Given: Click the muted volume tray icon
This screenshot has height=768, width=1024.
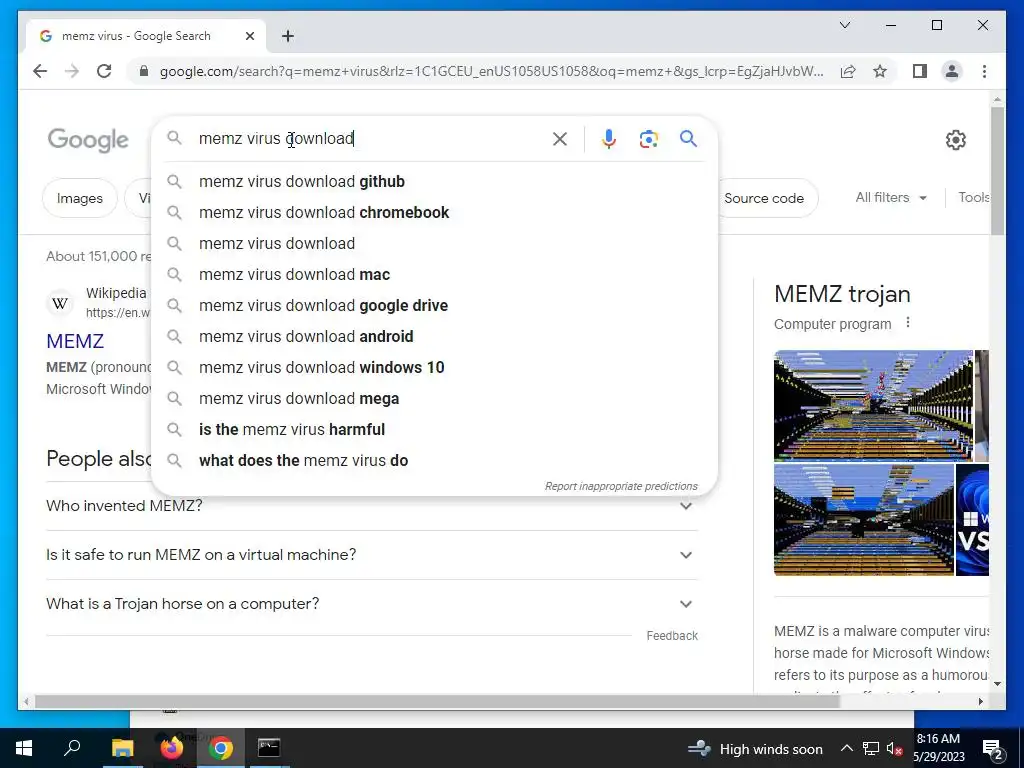Looking at the screenshot, I should 895,749.
